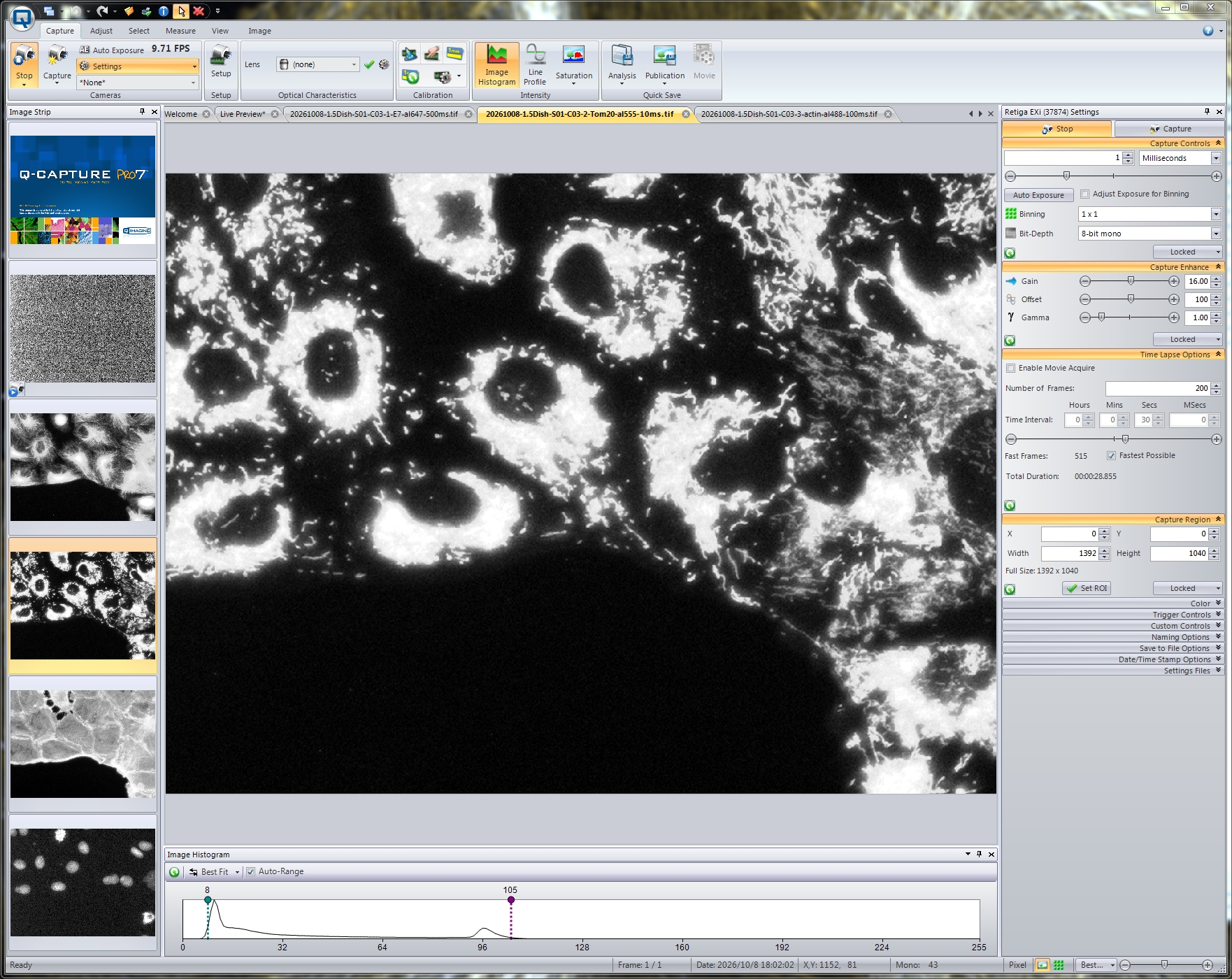Expand the Save to File Options section
Image resolution: width=1232 pixels, height=979 pixels.
pyautogui.click(x=1113, y=648)
